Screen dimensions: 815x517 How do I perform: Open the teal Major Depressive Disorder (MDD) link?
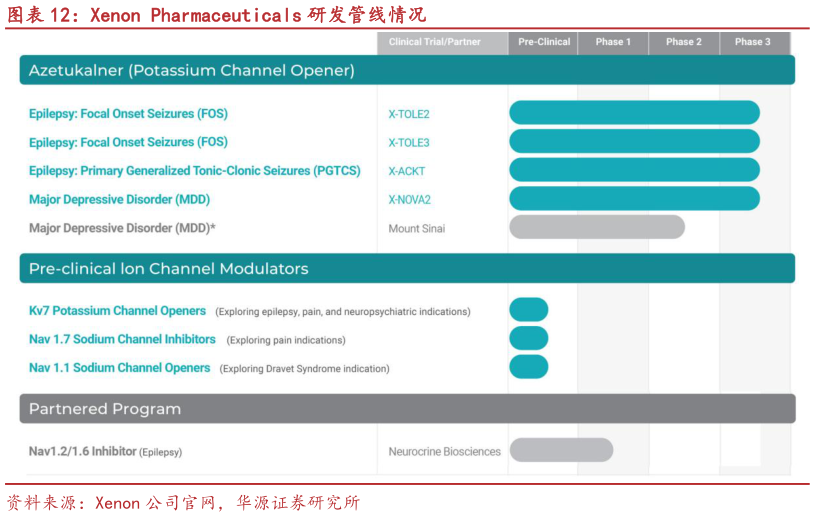point(120,200)
